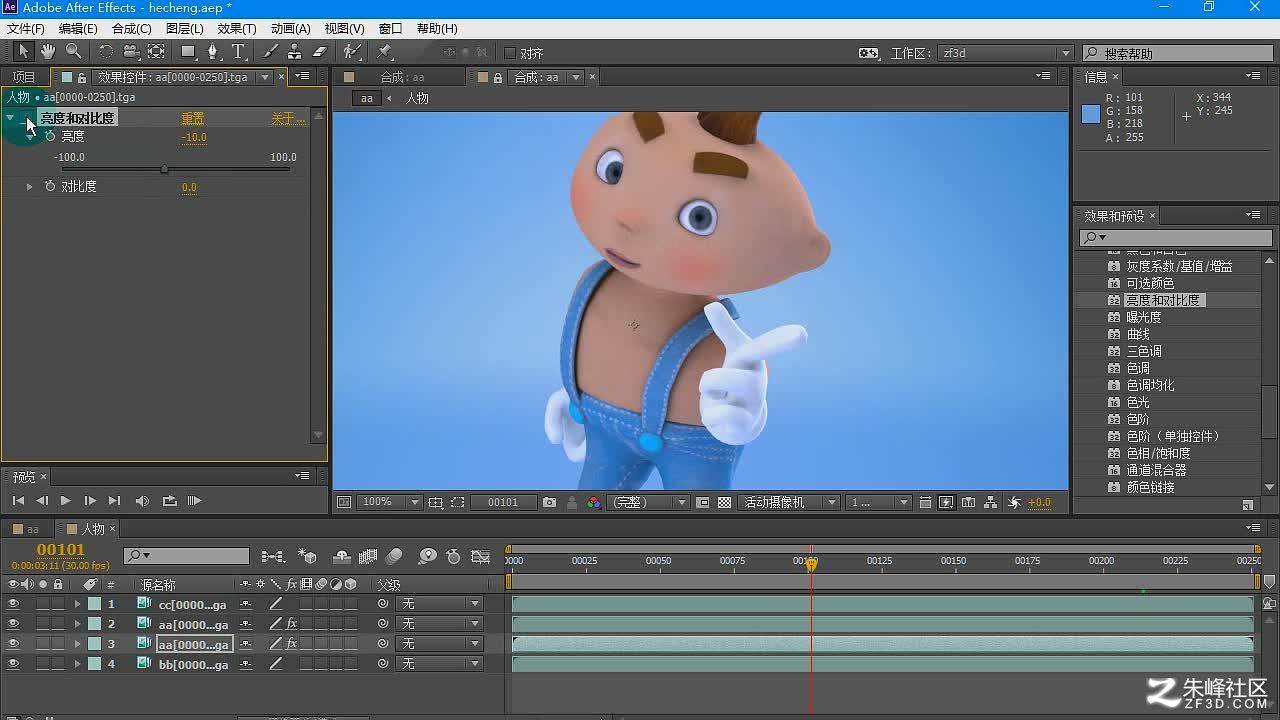Image resolution: width=1280 pixels, height=720 pixels.
Task: Open the (完整) resolution dropdown
Action: pyautogui.click(x=649, y=502)
